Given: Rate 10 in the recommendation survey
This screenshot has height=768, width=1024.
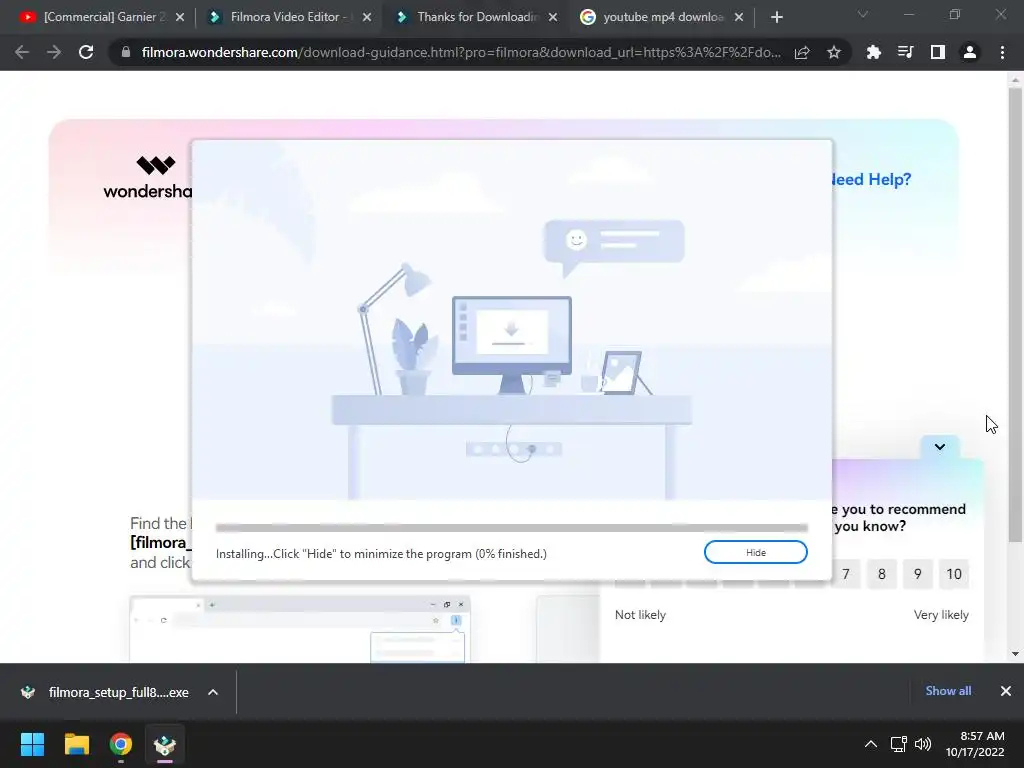Looking at the screenshot, I should [954, 574].
